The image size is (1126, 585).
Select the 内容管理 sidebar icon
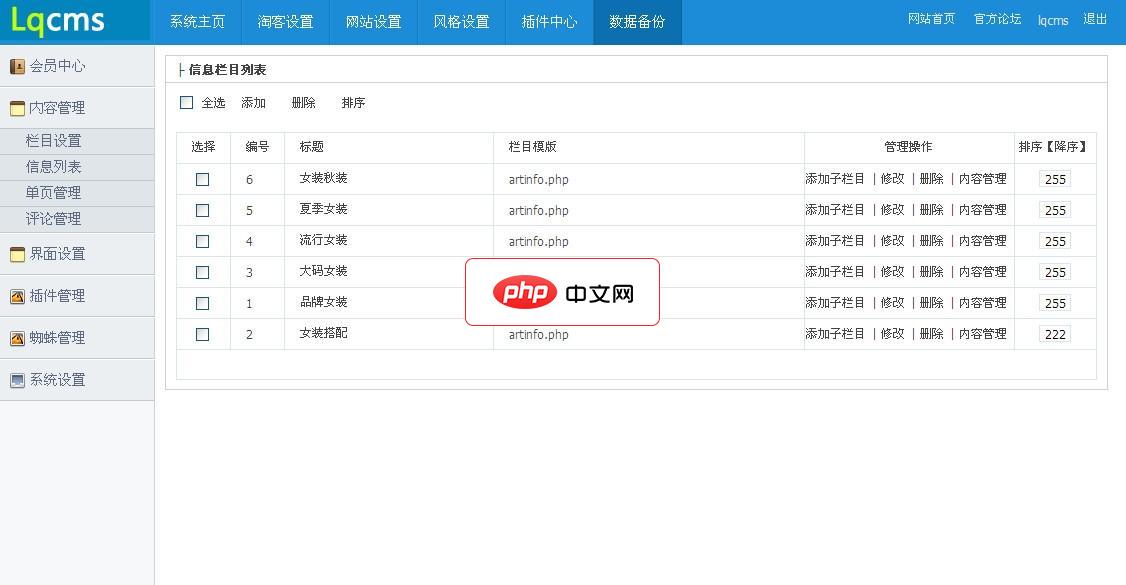pos(16,107)
